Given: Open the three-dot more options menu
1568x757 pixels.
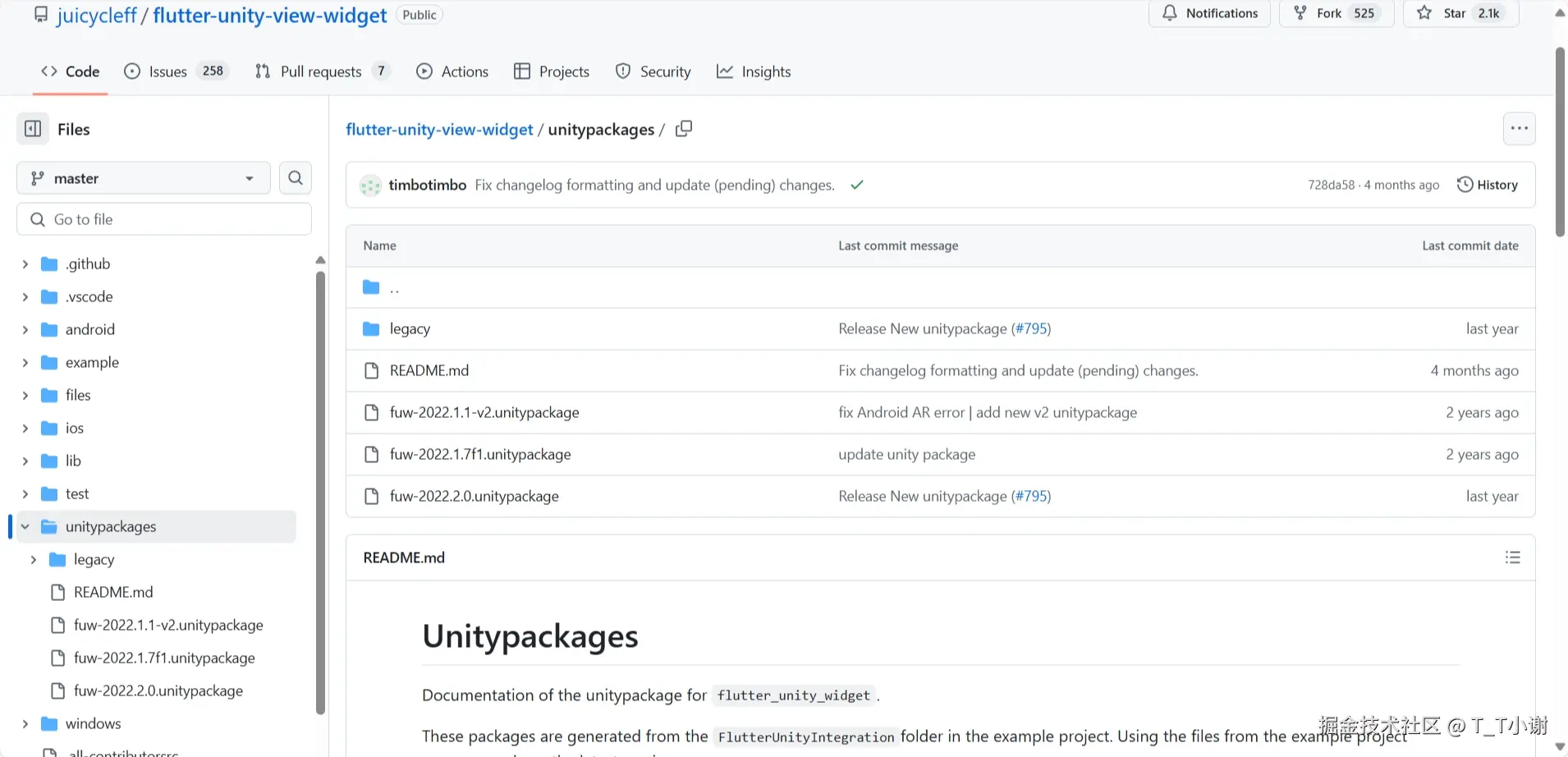Looking at the screenshot, I should click(x=1519, y=128).
